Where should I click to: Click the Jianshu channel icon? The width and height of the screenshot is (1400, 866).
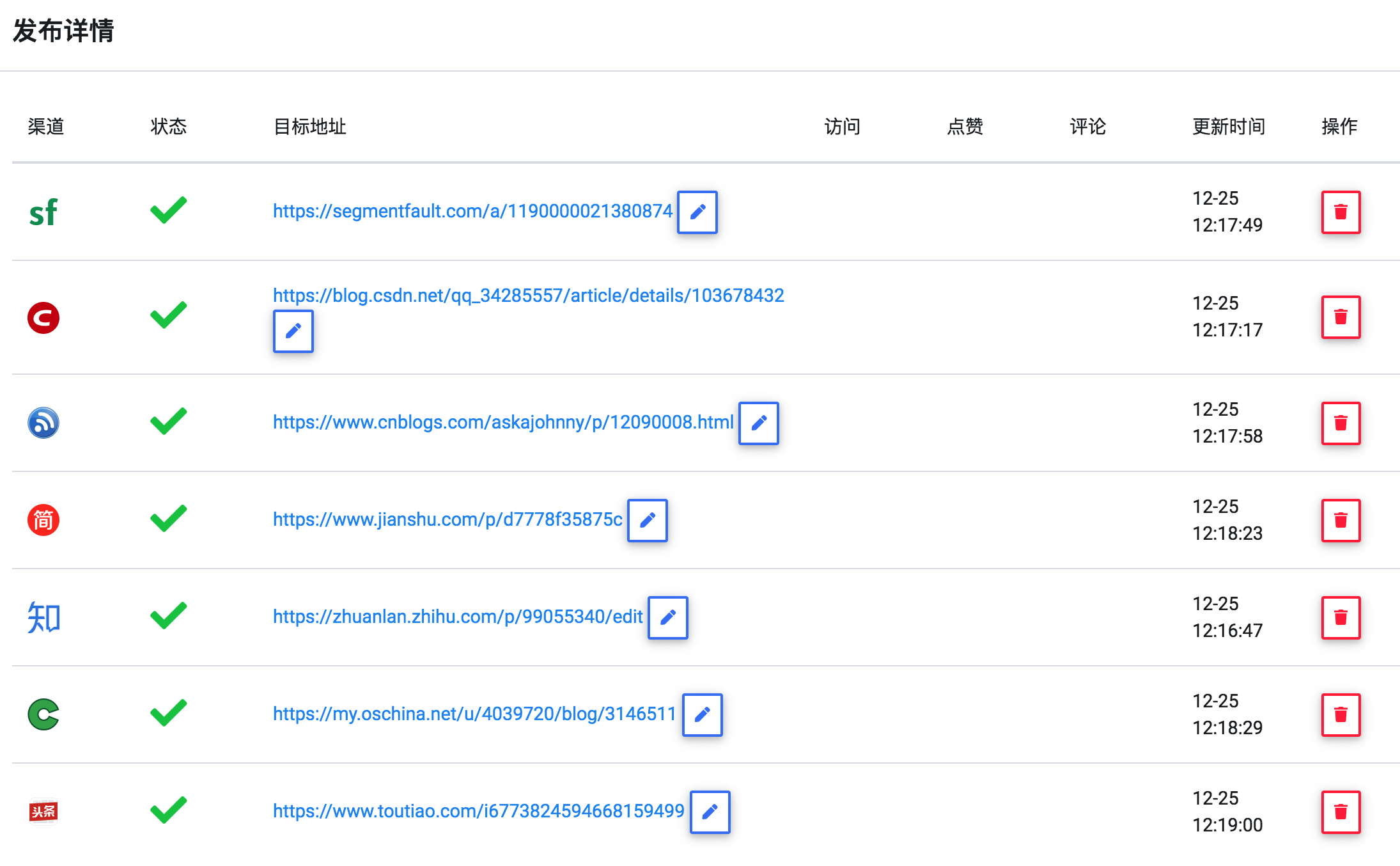(43, 520)
